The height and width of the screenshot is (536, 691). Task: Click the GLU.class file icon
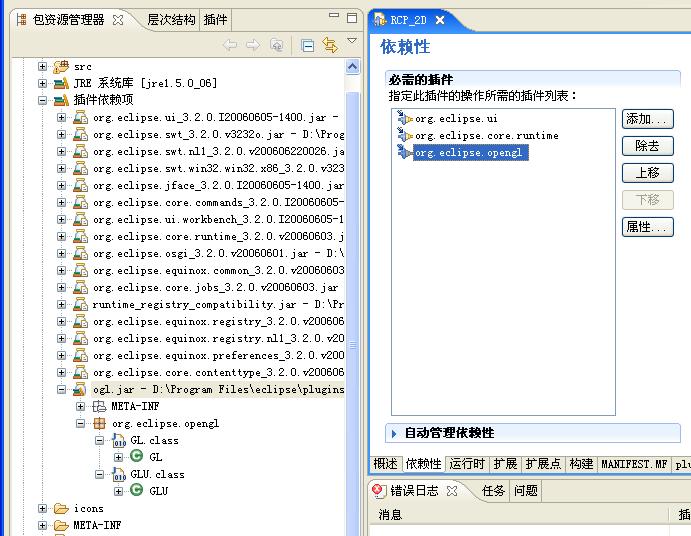tap(119, 474)
